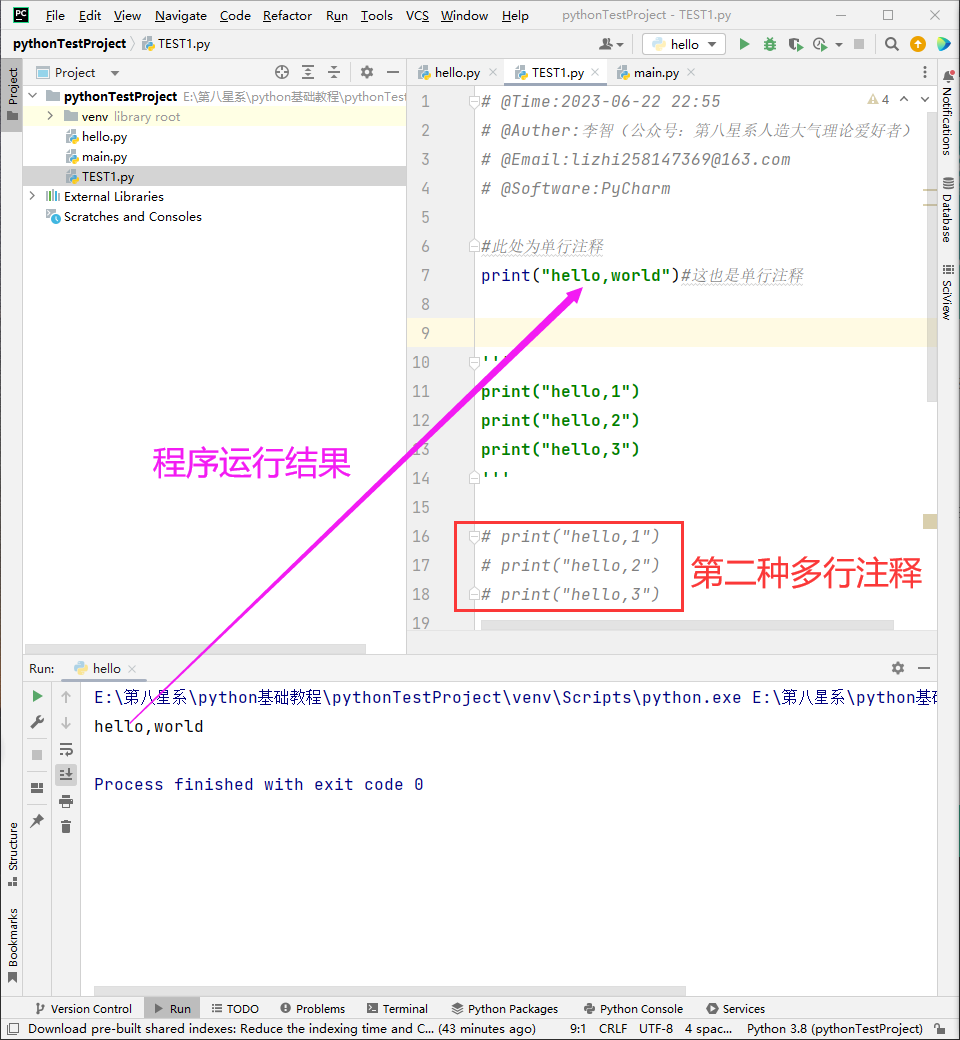
Task: Toggle the Notifications side panel
Action: tap(947, 113)
